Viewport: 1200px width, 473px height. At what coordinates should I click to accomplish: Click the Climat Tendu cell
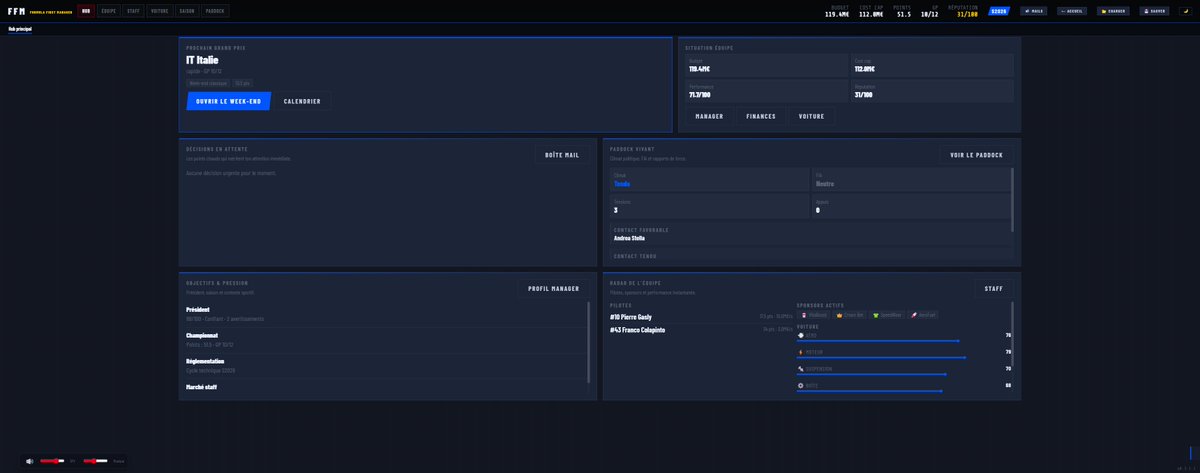coord(709,180)
